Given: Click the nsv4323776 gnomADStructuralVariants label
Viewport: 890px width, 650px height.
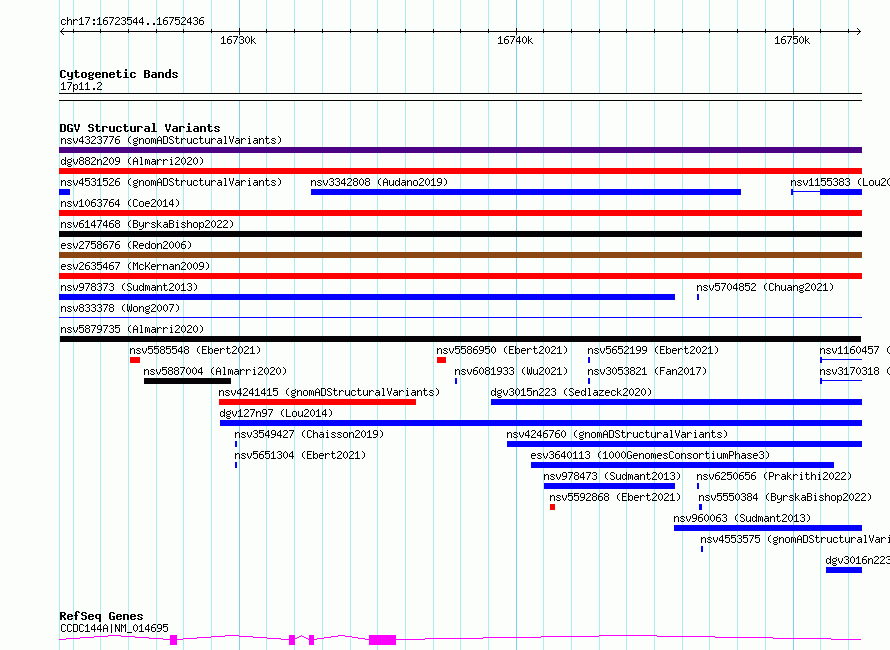Looking at the screenshot, I should [x=171, y=140].
